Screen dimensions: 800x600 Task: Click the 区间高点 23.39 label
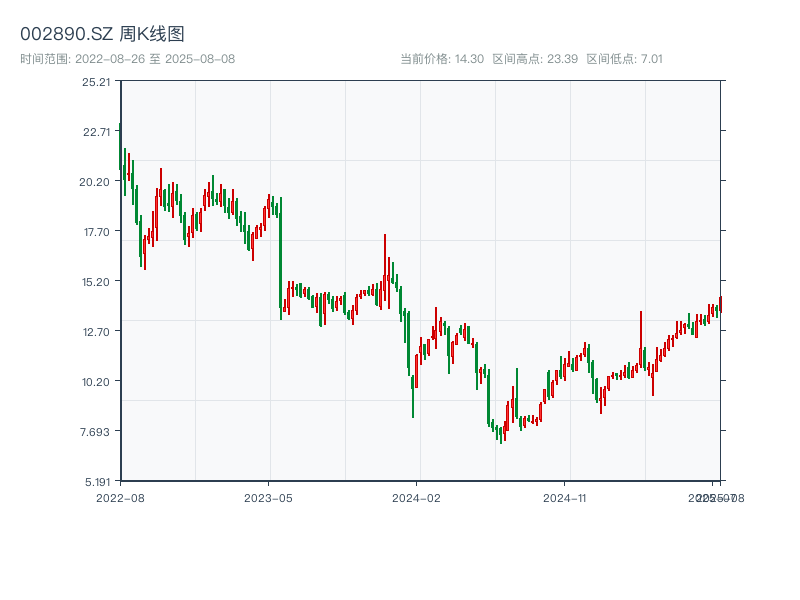(535, 59)
